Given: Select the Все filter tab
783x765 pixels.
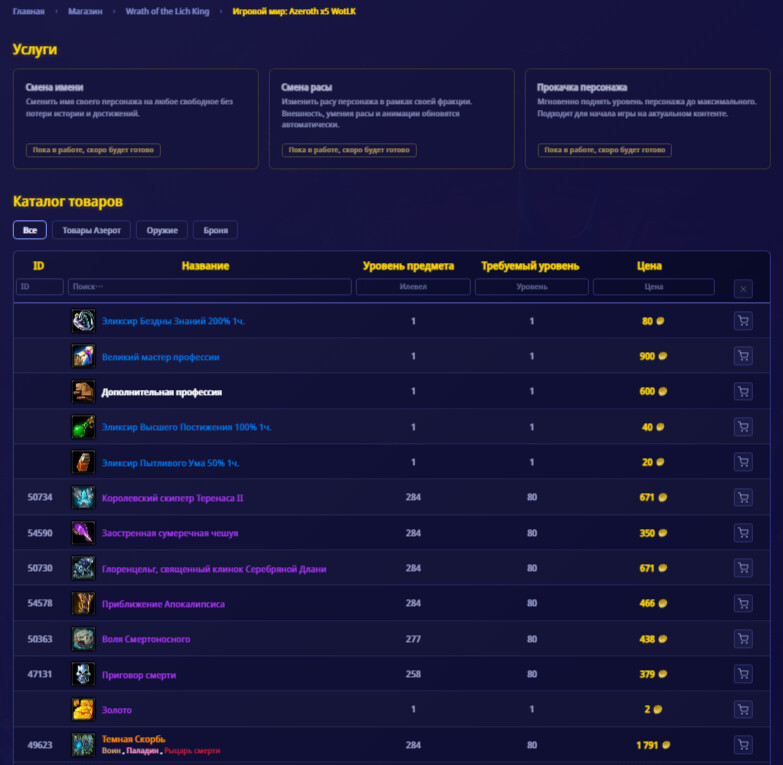Looking at the screenshot, I should (29, 230).
